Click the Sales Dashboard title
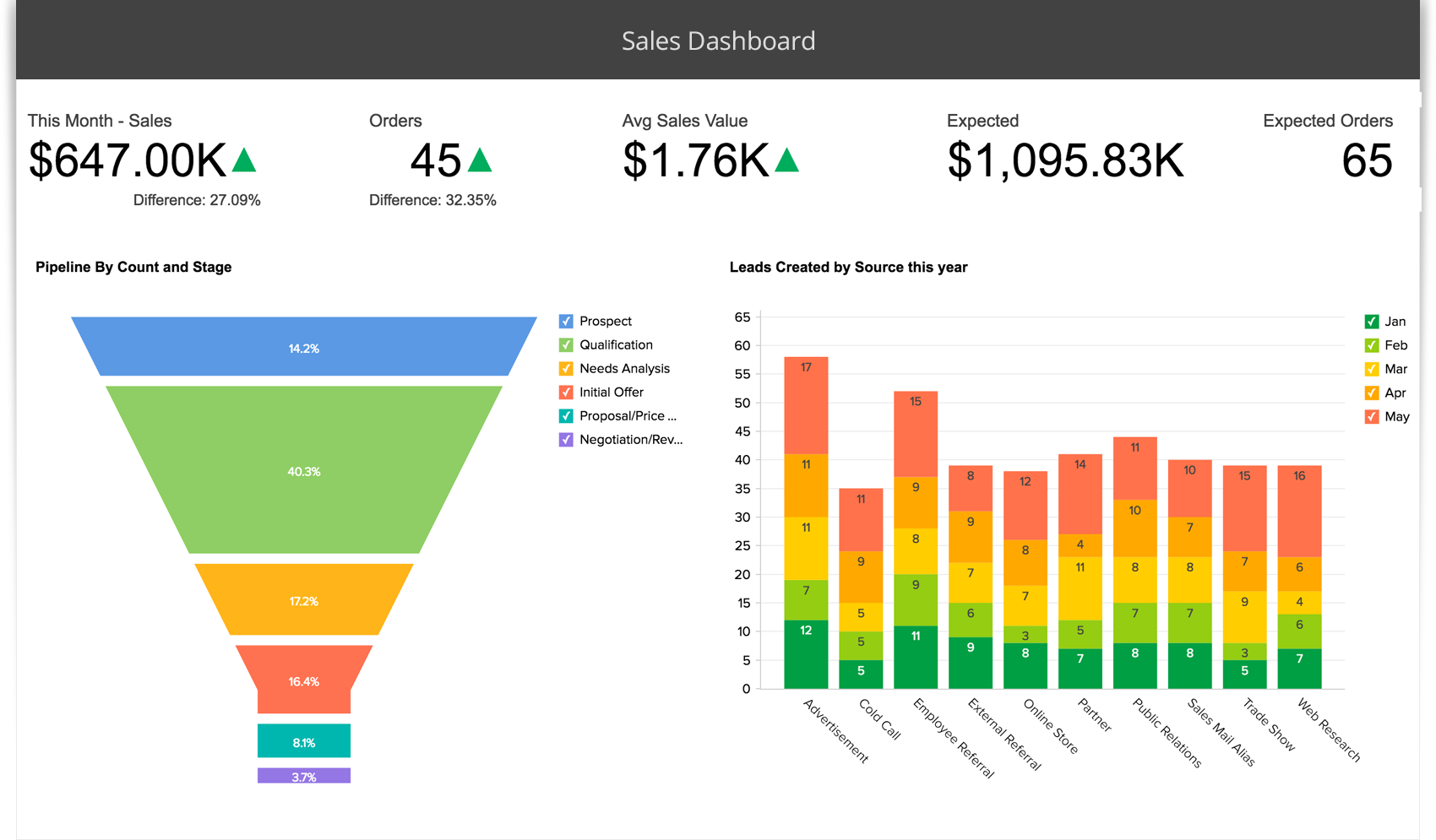This screenshot has width=1436, height=840. coord(718,40)
